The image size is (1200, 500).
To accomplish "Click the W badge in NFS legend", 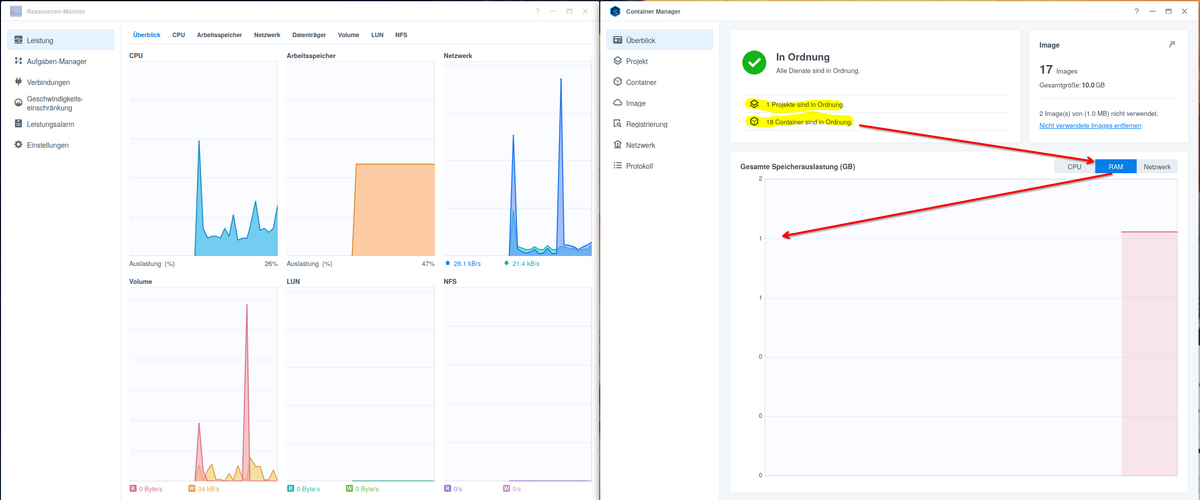I will tap(507, 489).
